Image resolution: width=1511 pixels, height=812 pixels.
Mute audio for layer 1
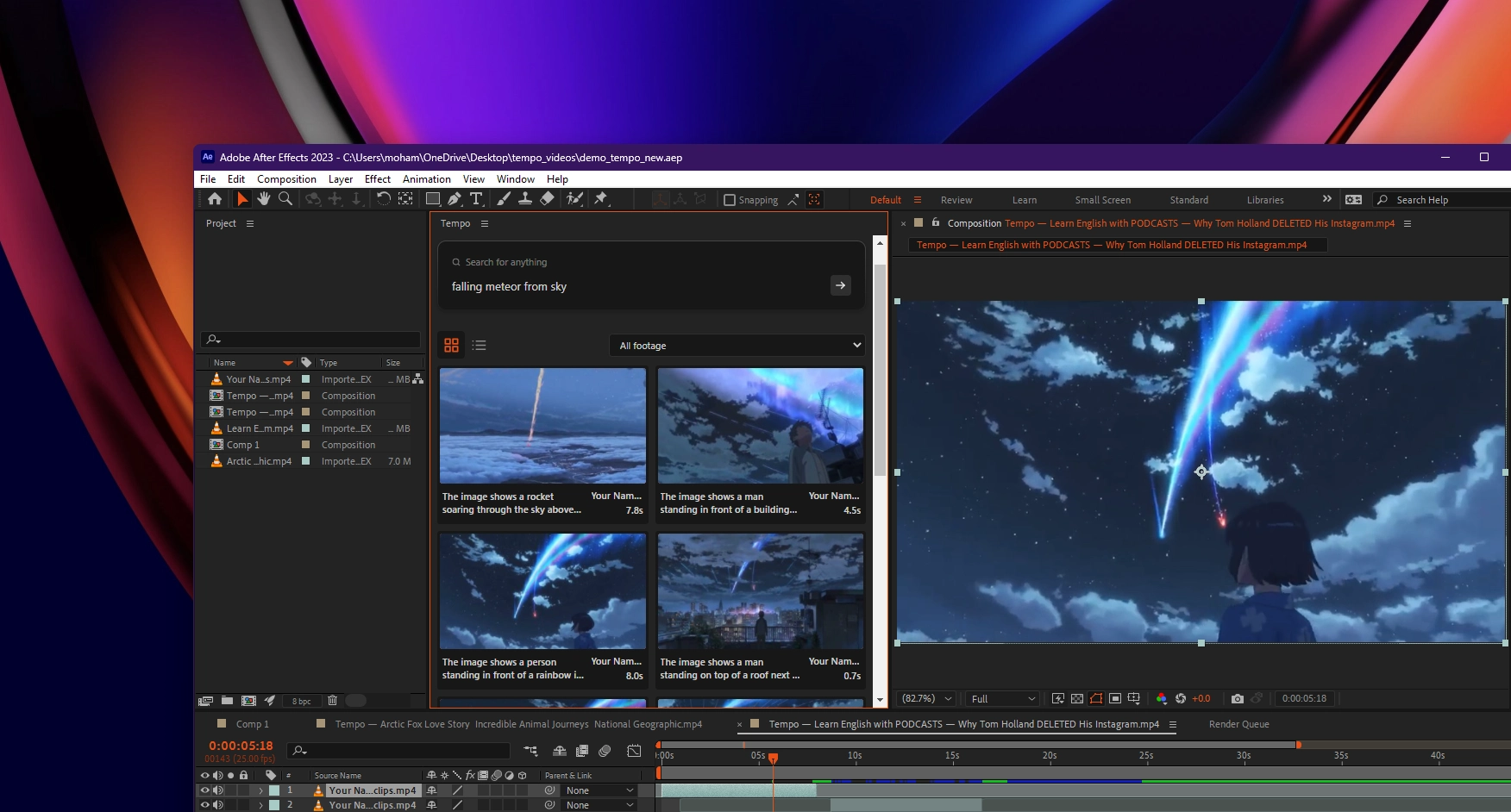pos(218,790)
